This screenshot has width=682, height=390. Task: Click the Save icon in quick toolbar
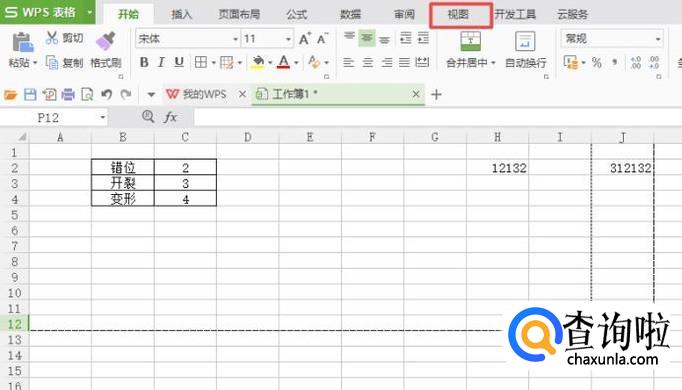(x=30, y=94)
